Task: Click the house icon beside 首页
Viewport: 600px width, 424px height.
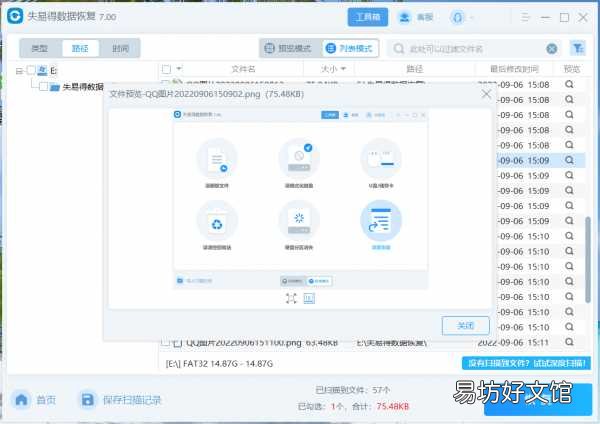Action: [21, 400]
